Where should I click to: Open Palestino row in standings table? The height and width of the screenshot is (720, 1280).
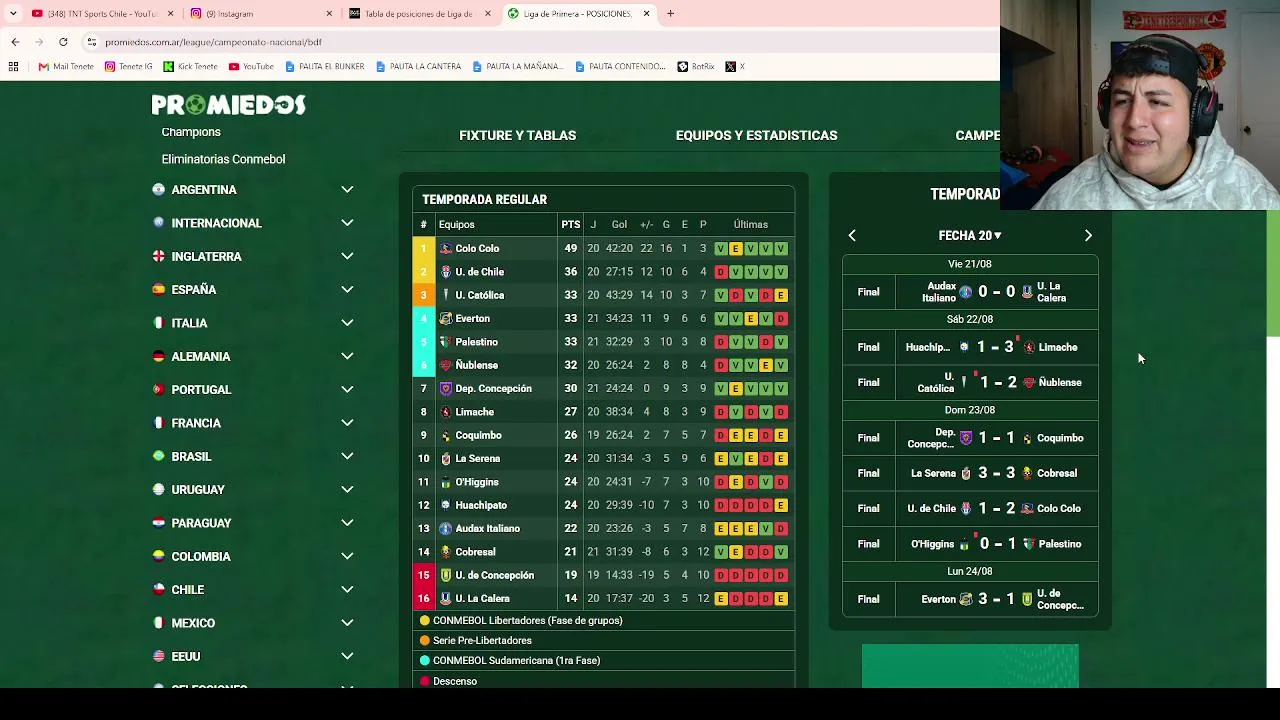(x=604, y=342)
